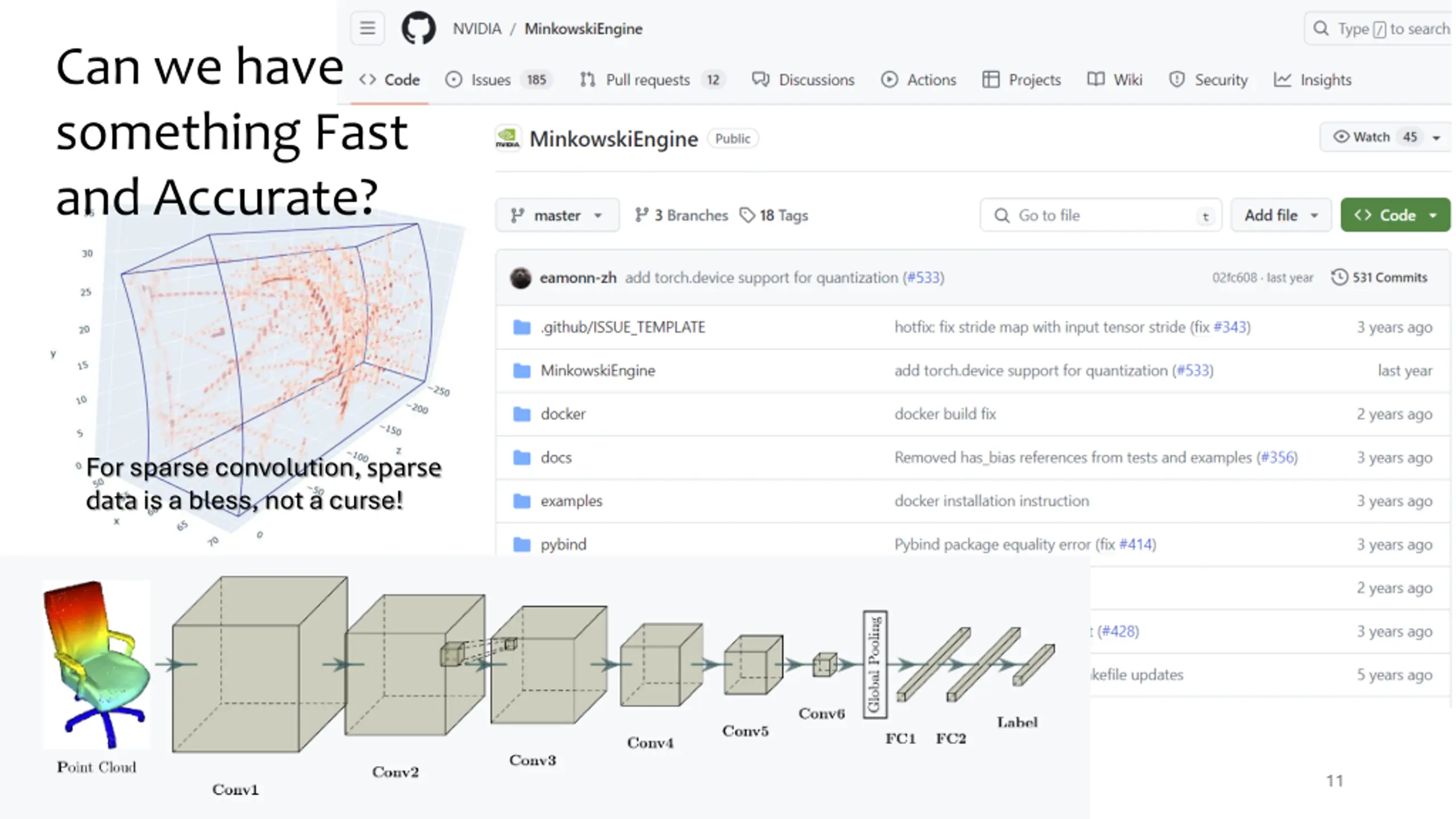Click the Issues count badge 185

536,80
